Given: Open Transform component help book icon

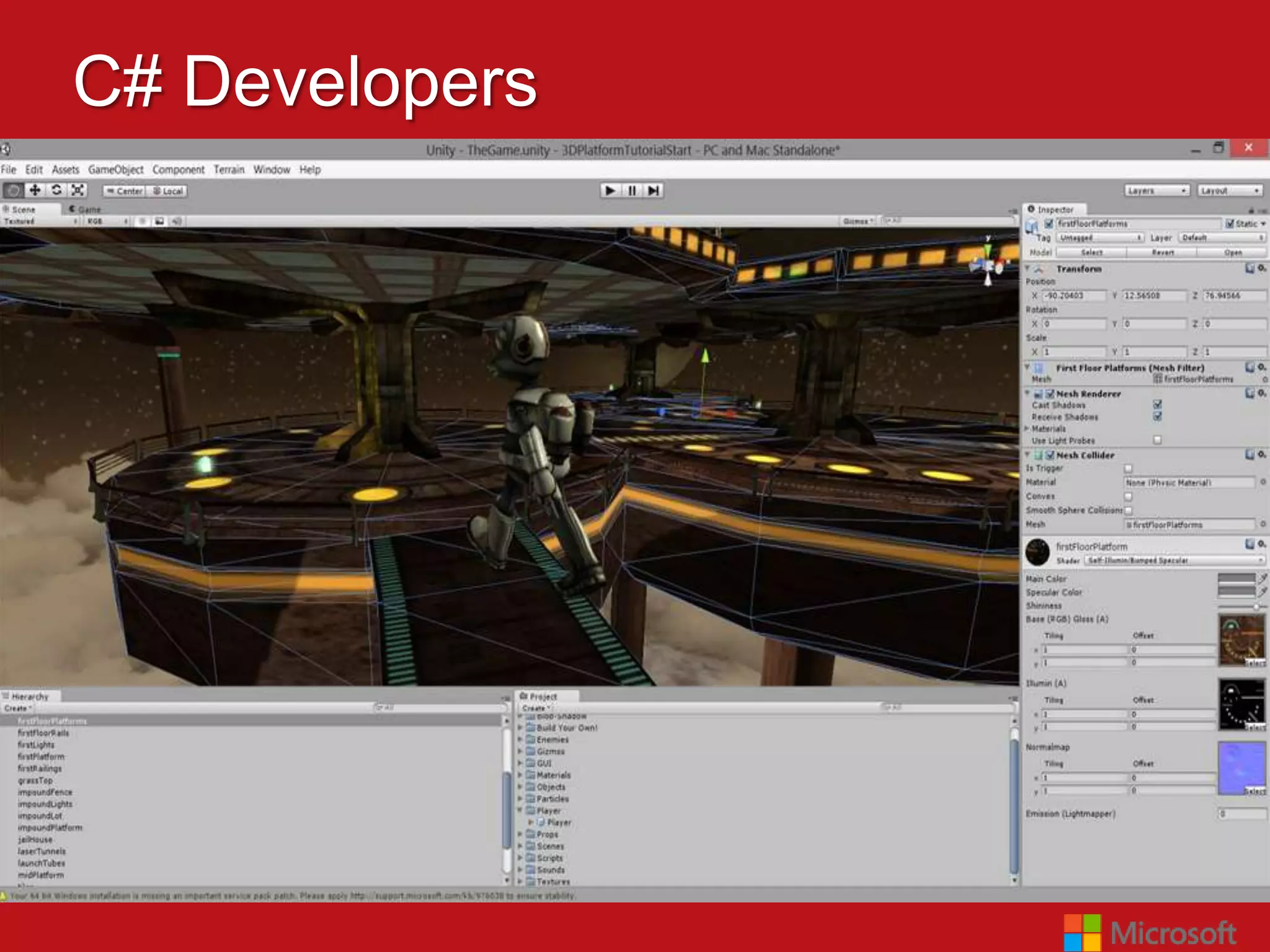Looking at the screenshot, I should (x=1250, y=268).
